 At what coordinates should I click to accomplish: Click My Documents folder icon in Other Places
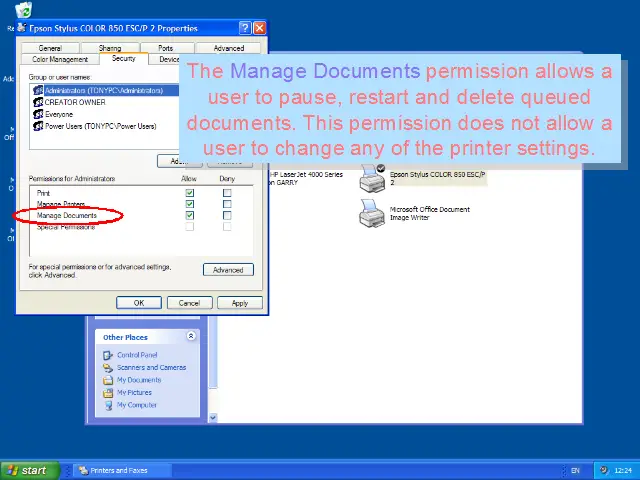click(108, 380)
